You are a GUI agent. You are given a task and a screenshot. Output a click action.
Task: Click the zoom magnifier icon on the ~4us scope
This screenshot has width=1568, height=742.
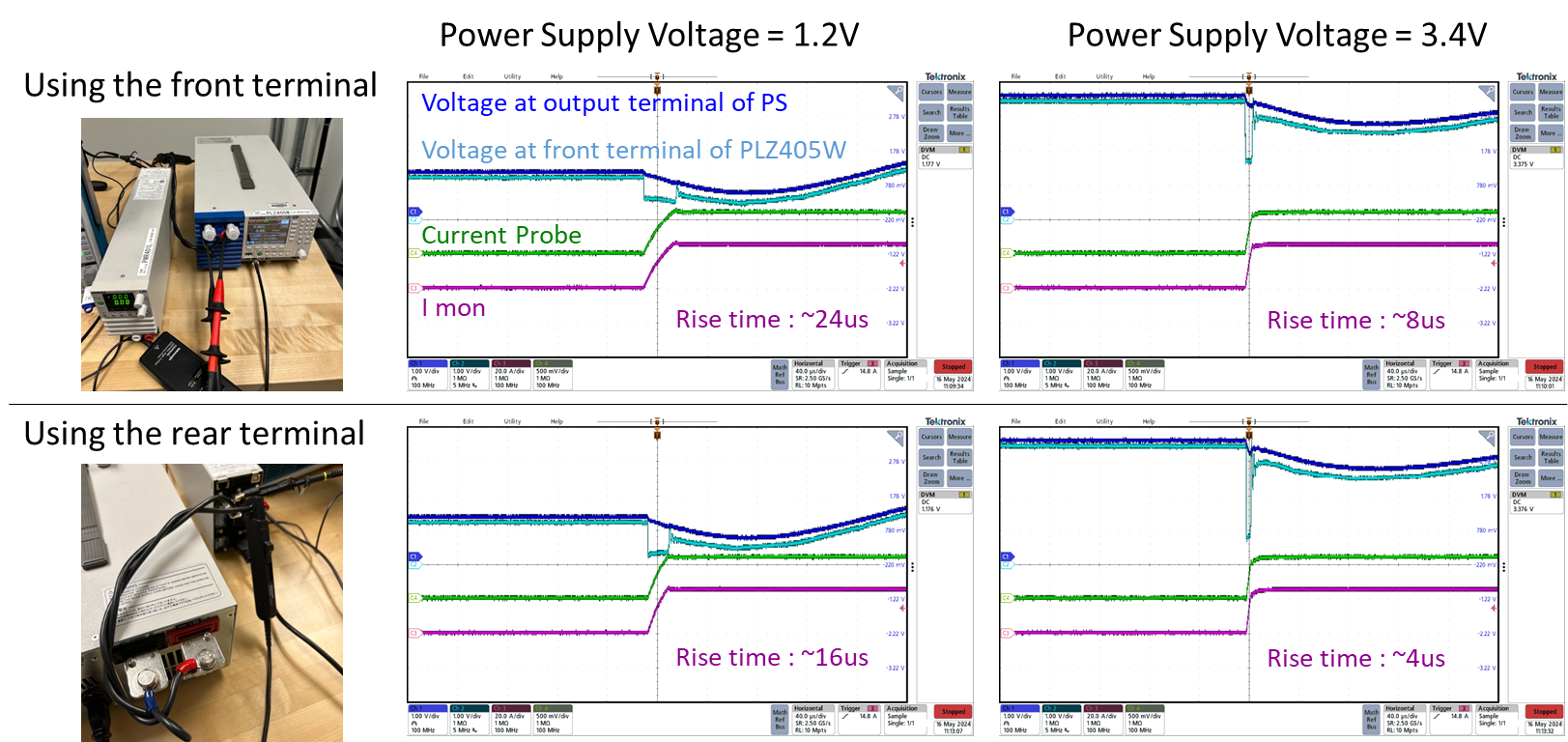[1487, 438]
